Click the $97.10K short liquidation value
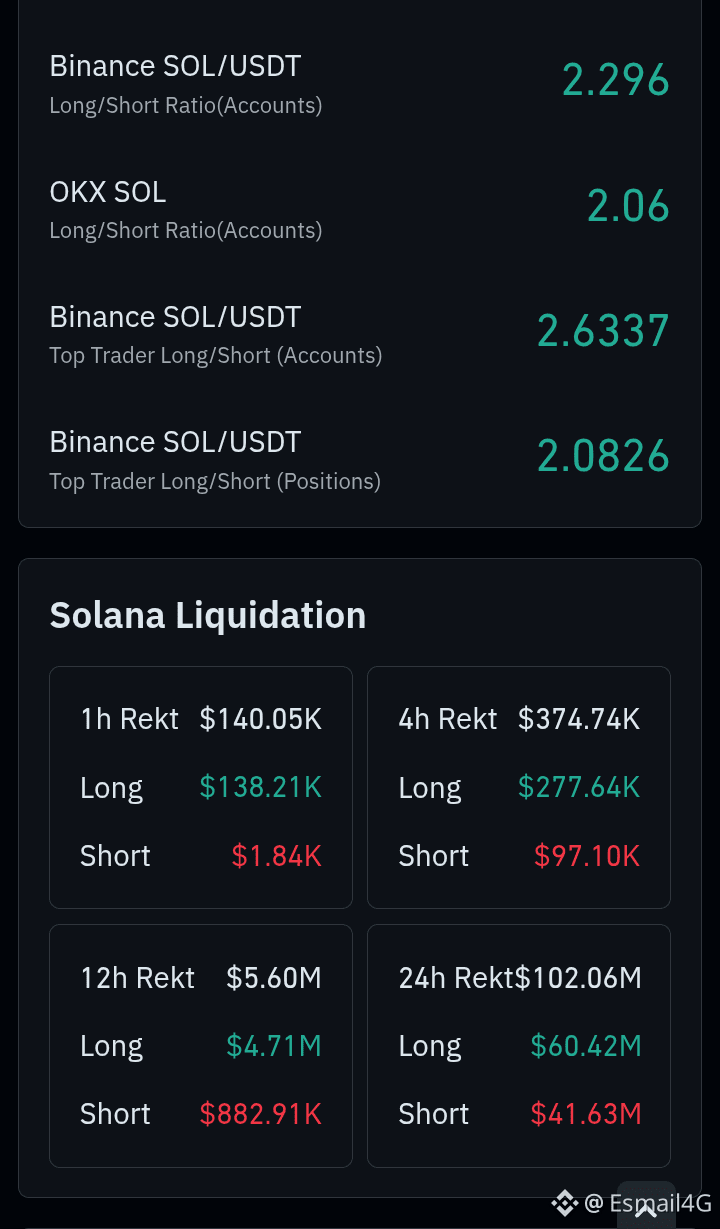The height and width of the screenshot is (1229, 720). pyautogui.click(x=587, y=855)
